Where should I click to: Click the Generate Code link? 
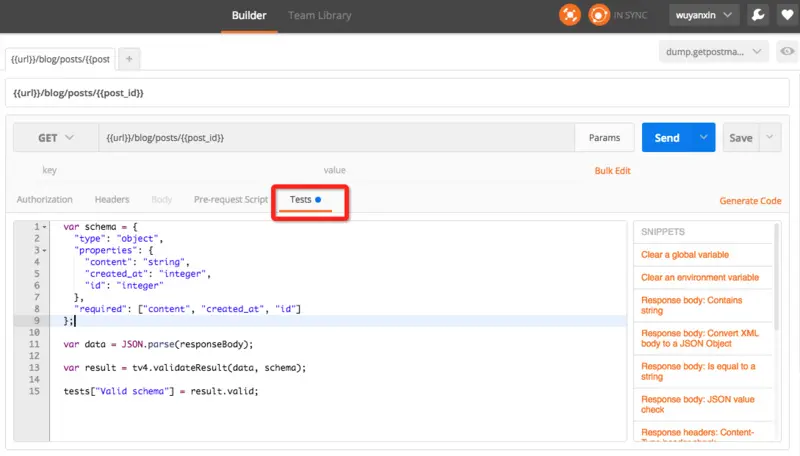tap(750, 201)
